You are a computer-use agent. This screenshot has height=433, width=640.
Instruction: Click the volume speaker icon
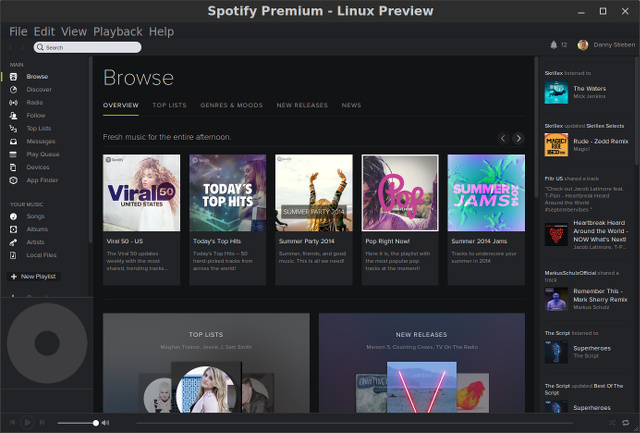pyautogui.click(x=105, y=423)
